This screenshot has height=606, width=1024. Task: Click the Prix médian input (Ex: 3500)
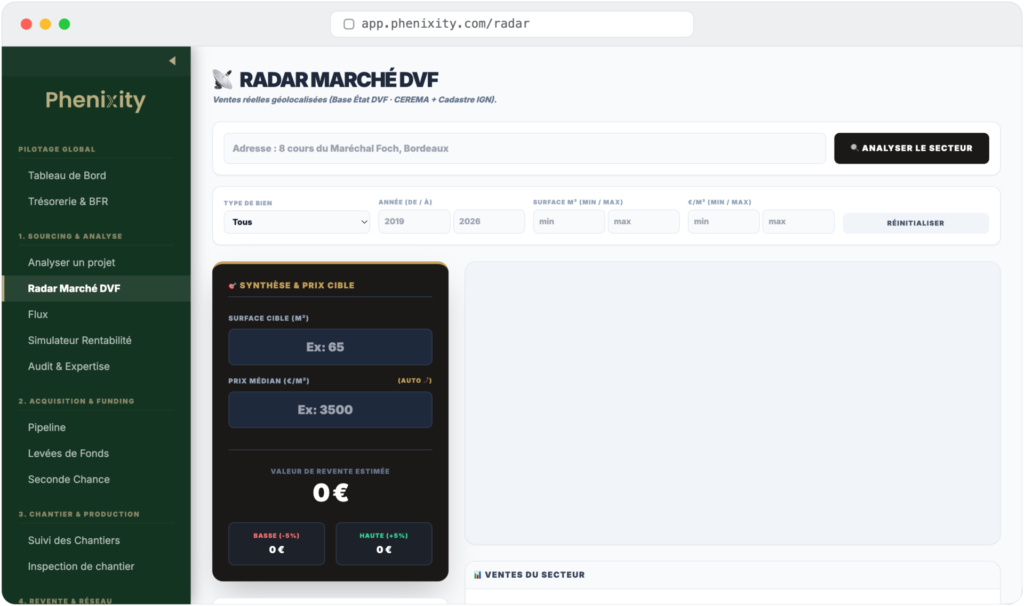[330, 410]
